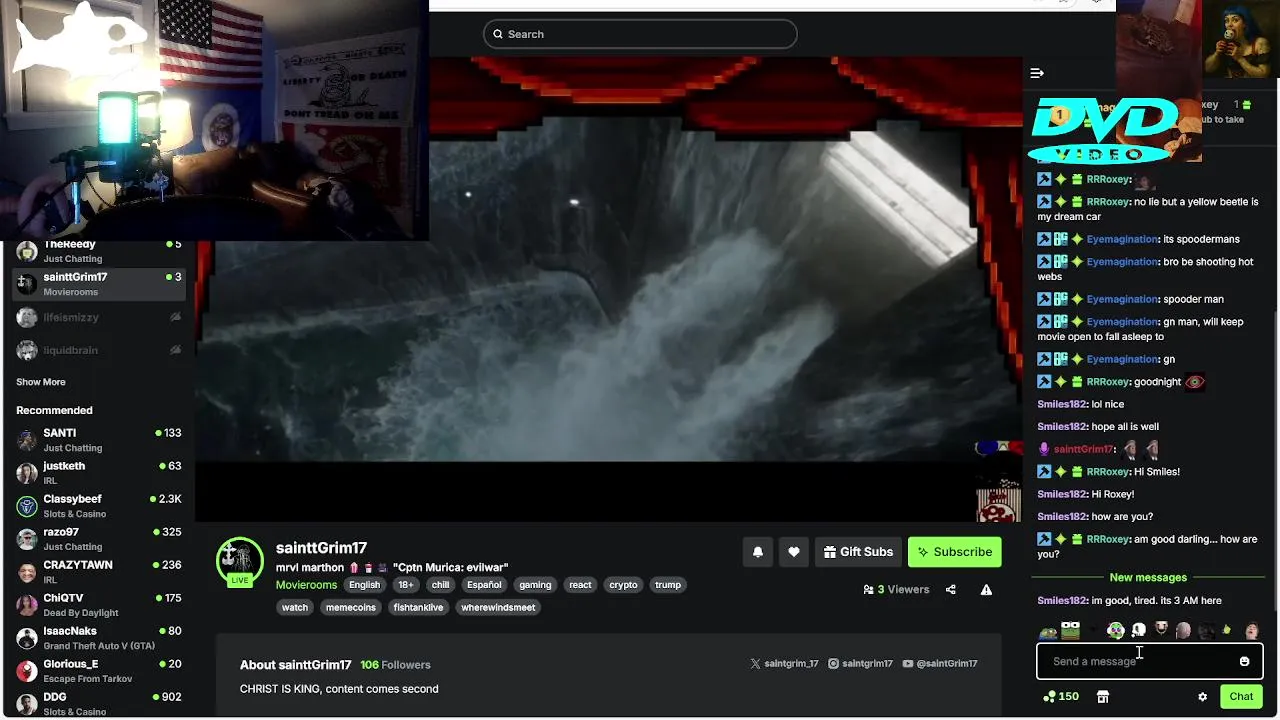The width and height of the screenshot is (1280, 720).
Task: Select the crypto tag
Action: point(623,585)
